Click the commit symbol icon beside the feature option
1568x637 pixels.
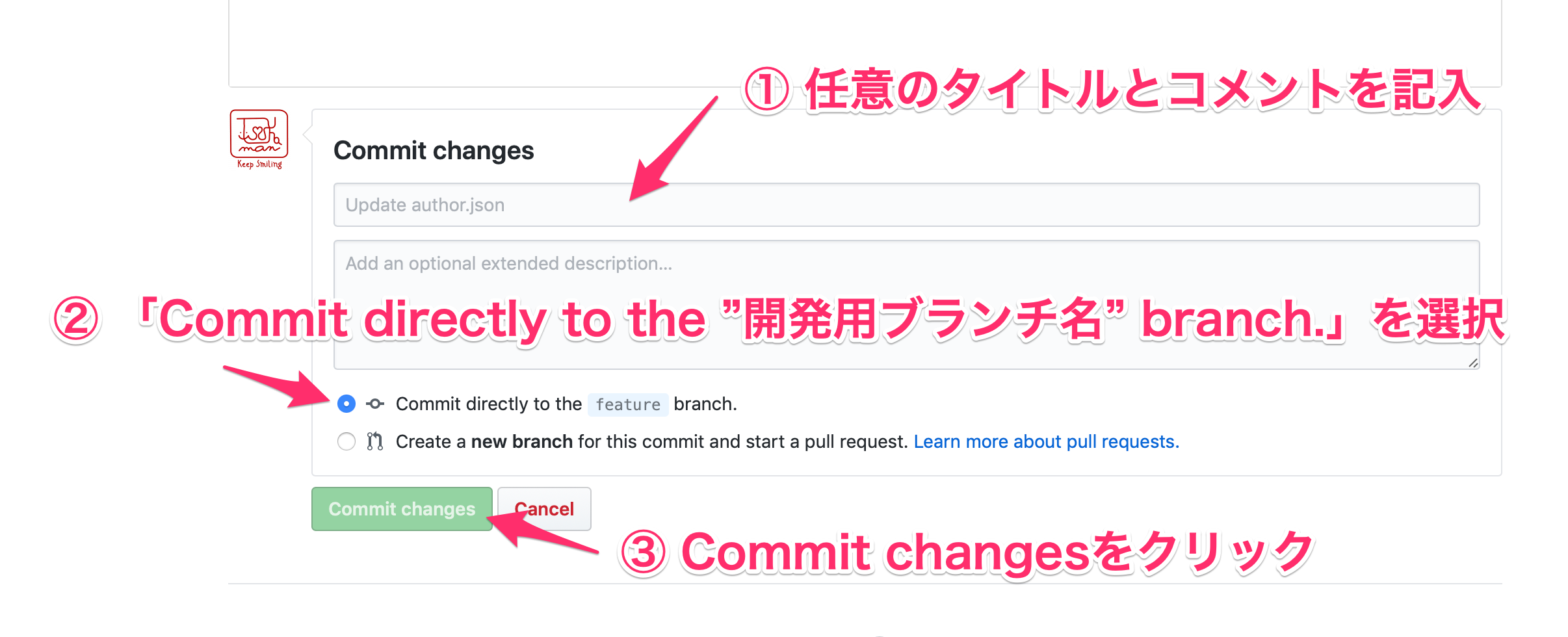pyautogui.click(x=375, y=404)
